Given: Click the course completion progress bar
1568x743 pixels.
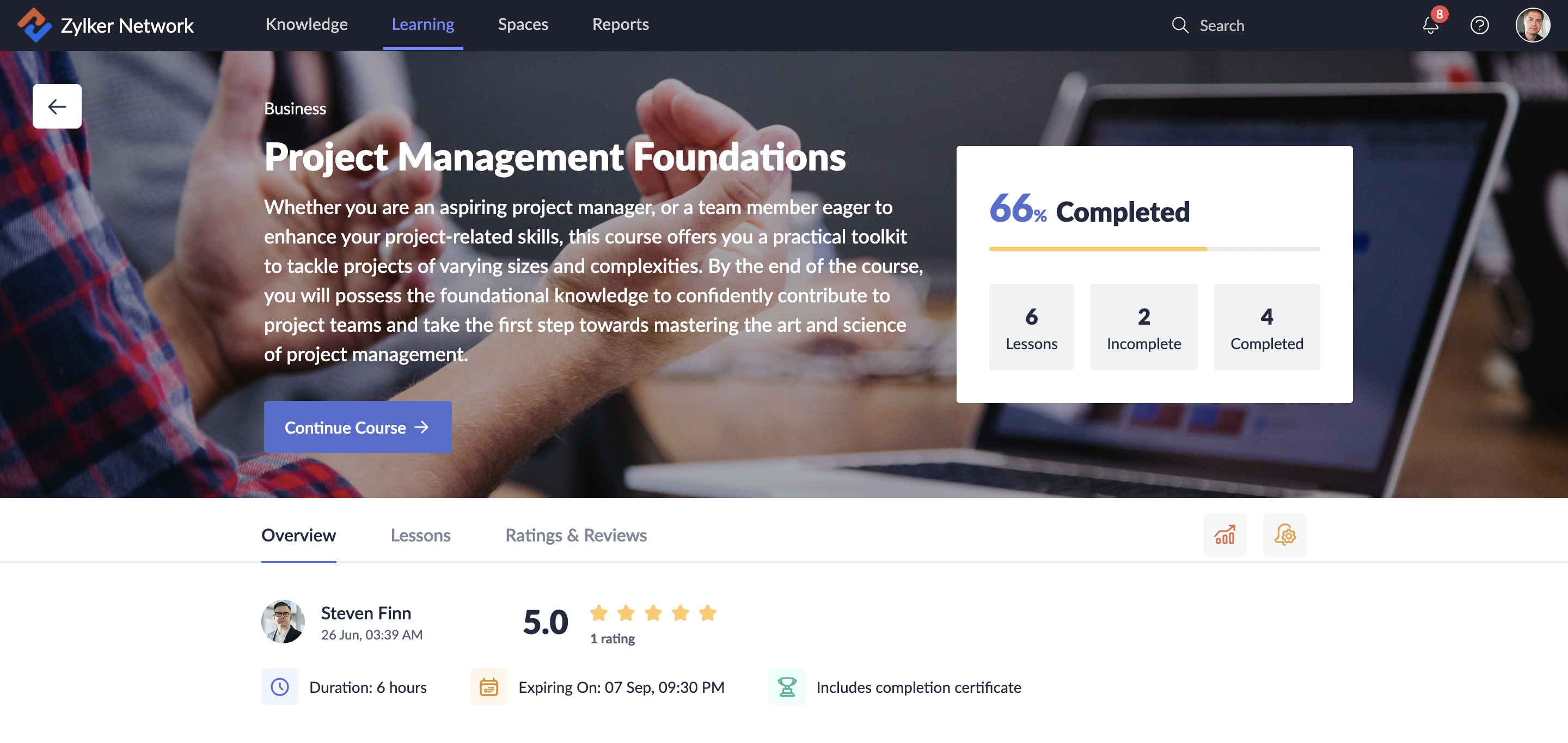Looking at the screenshot, I should pyautogui.click(x=1154, y=249).
